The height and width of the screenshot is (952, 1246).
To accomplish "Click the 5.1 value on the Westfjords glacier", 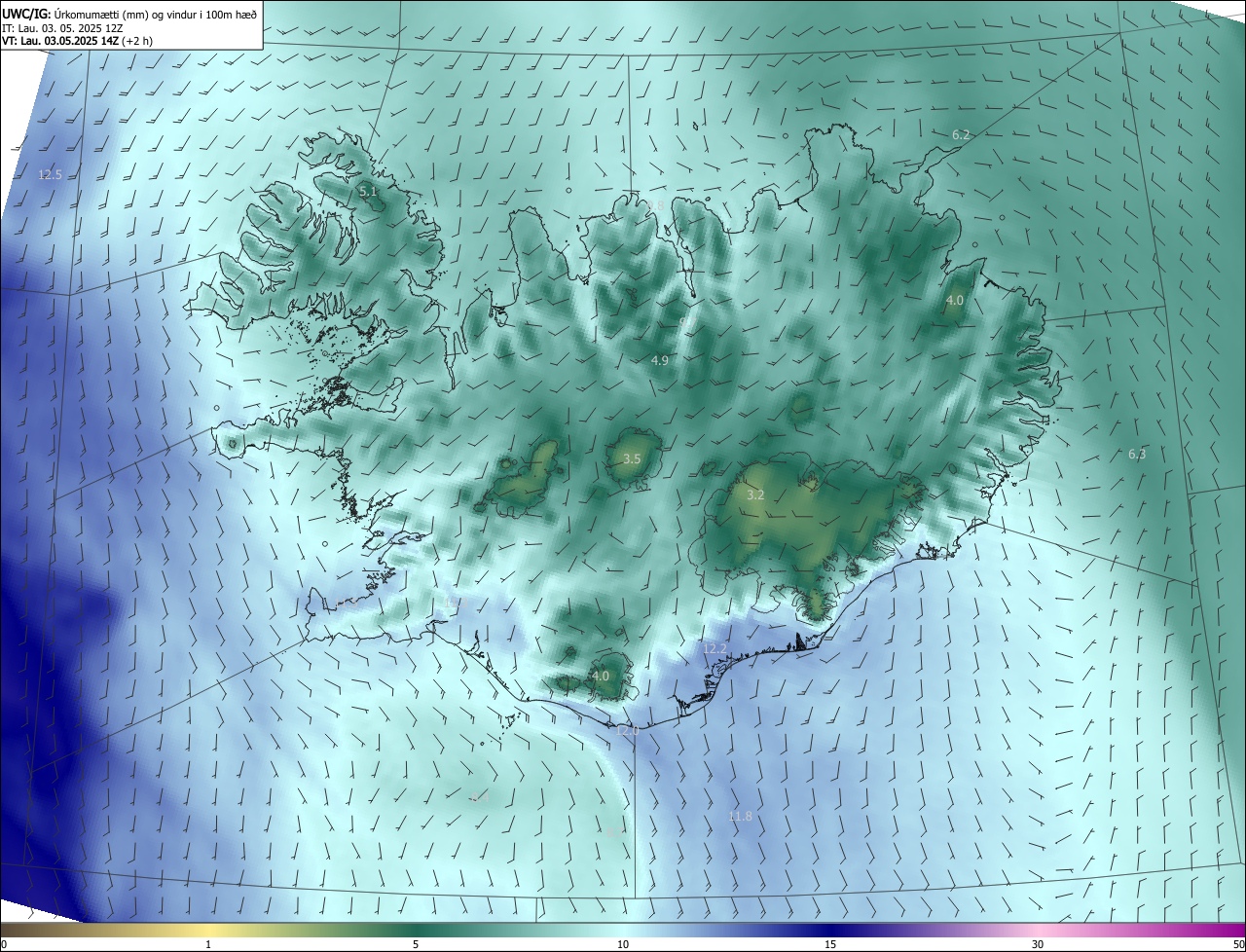I will tap(368, 192).
